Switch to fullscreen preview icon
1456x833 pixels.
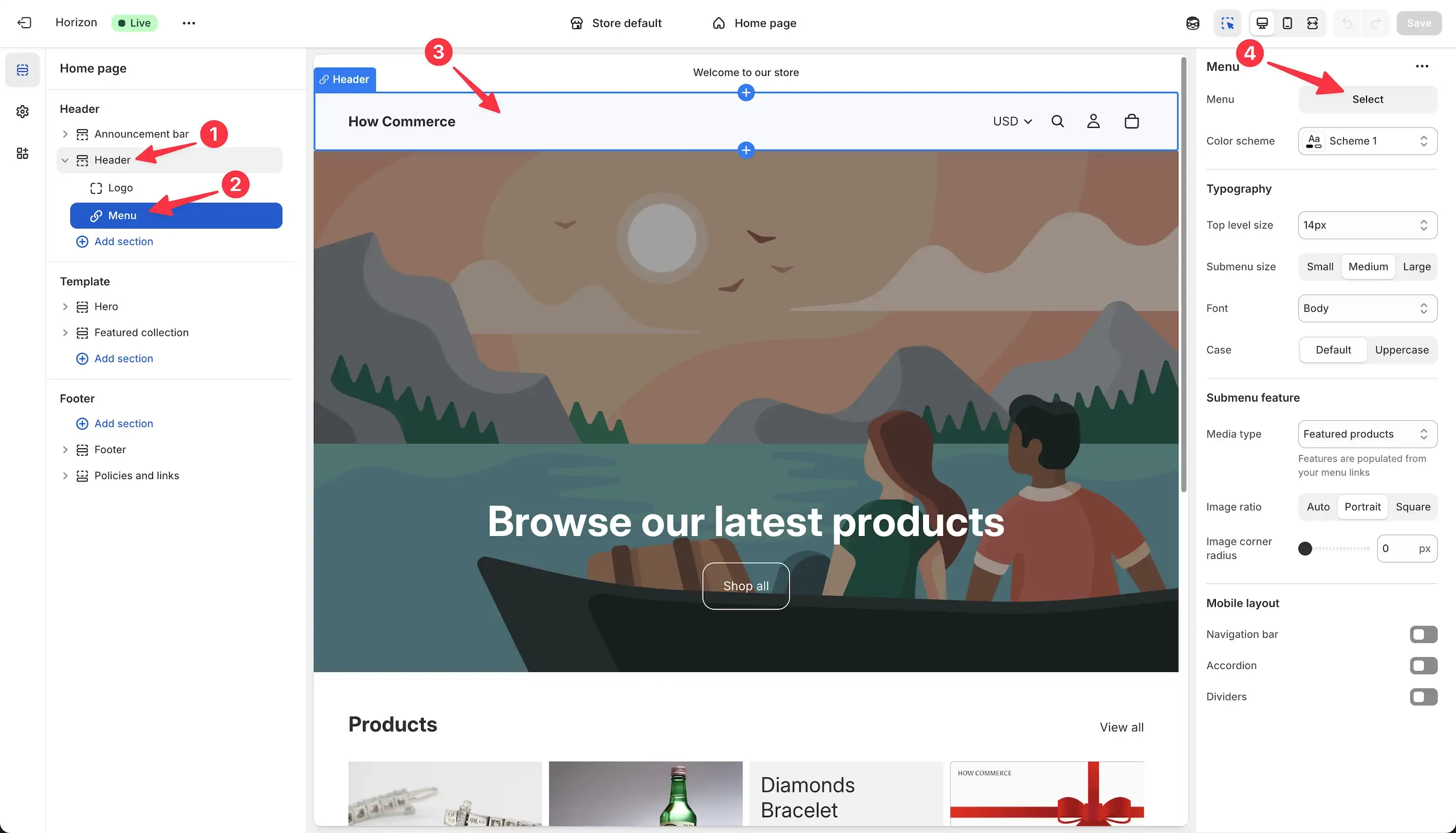[1312, 23]
